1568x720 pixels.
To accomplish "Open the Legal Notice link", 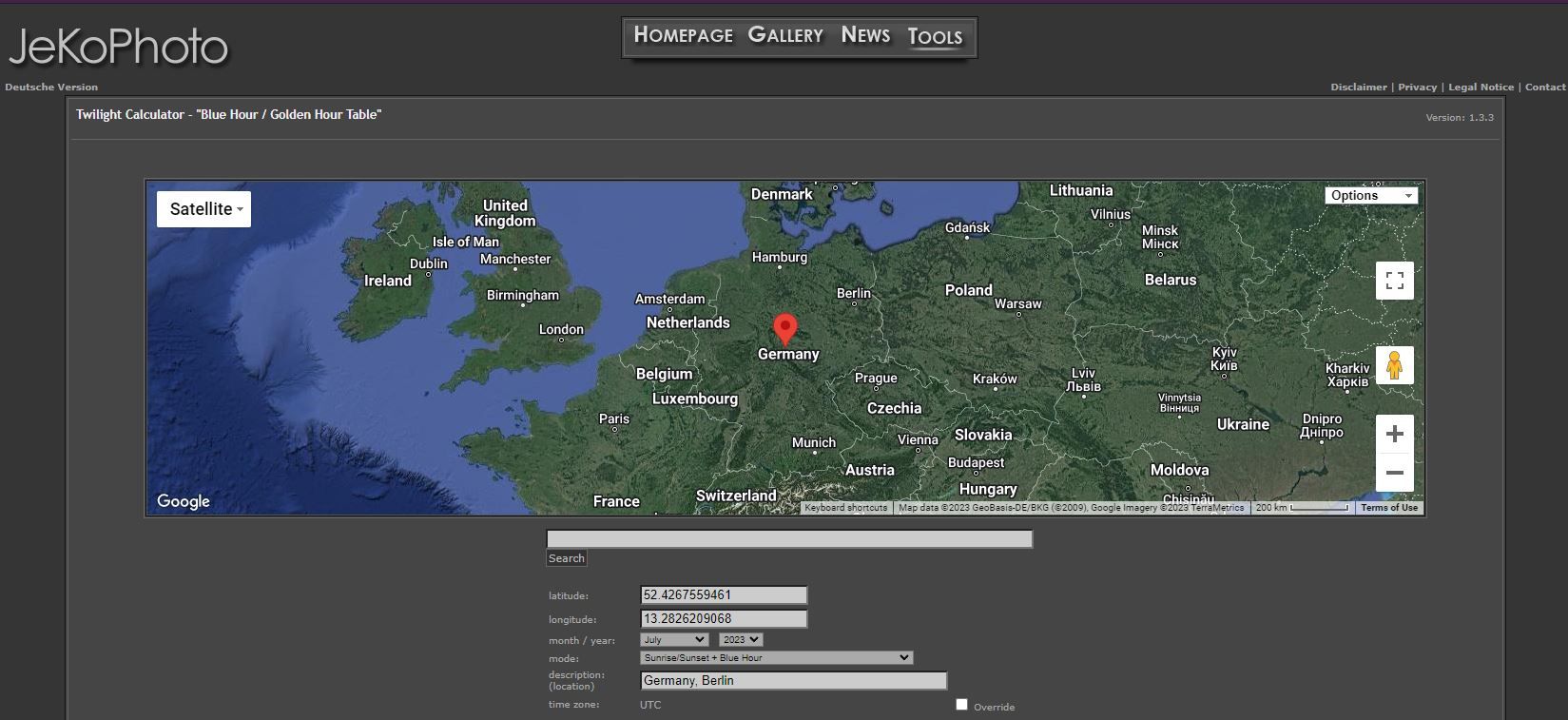I will coord(1481,87).
